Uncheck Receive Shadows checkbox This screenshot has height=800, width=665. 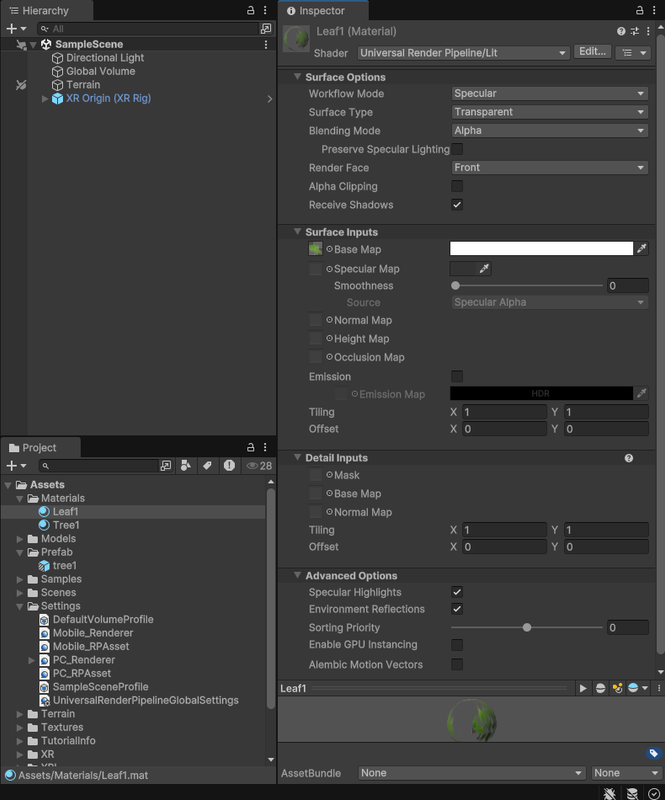click(x=457, y=205)
